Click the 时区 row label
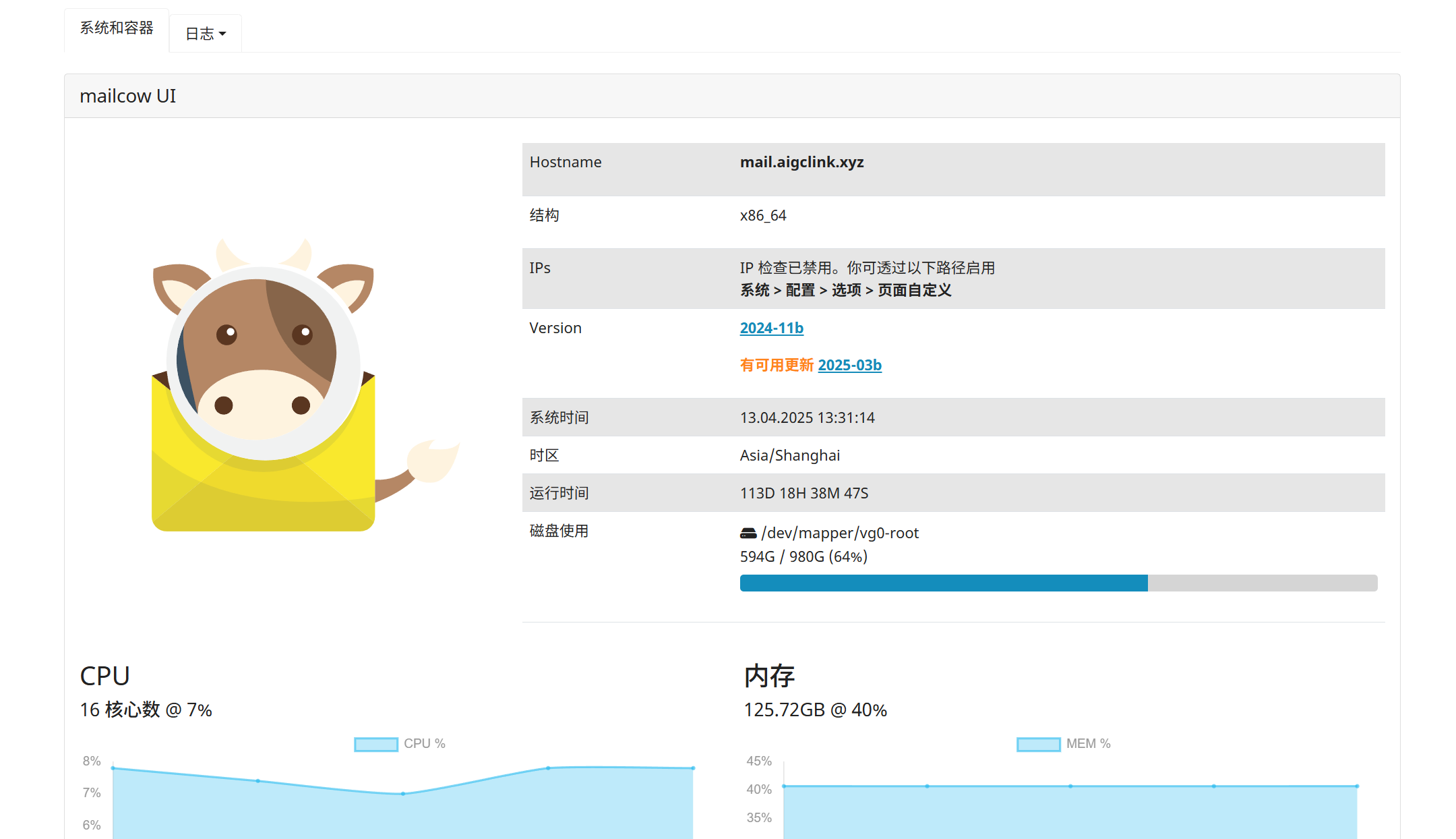 [544, 455]
